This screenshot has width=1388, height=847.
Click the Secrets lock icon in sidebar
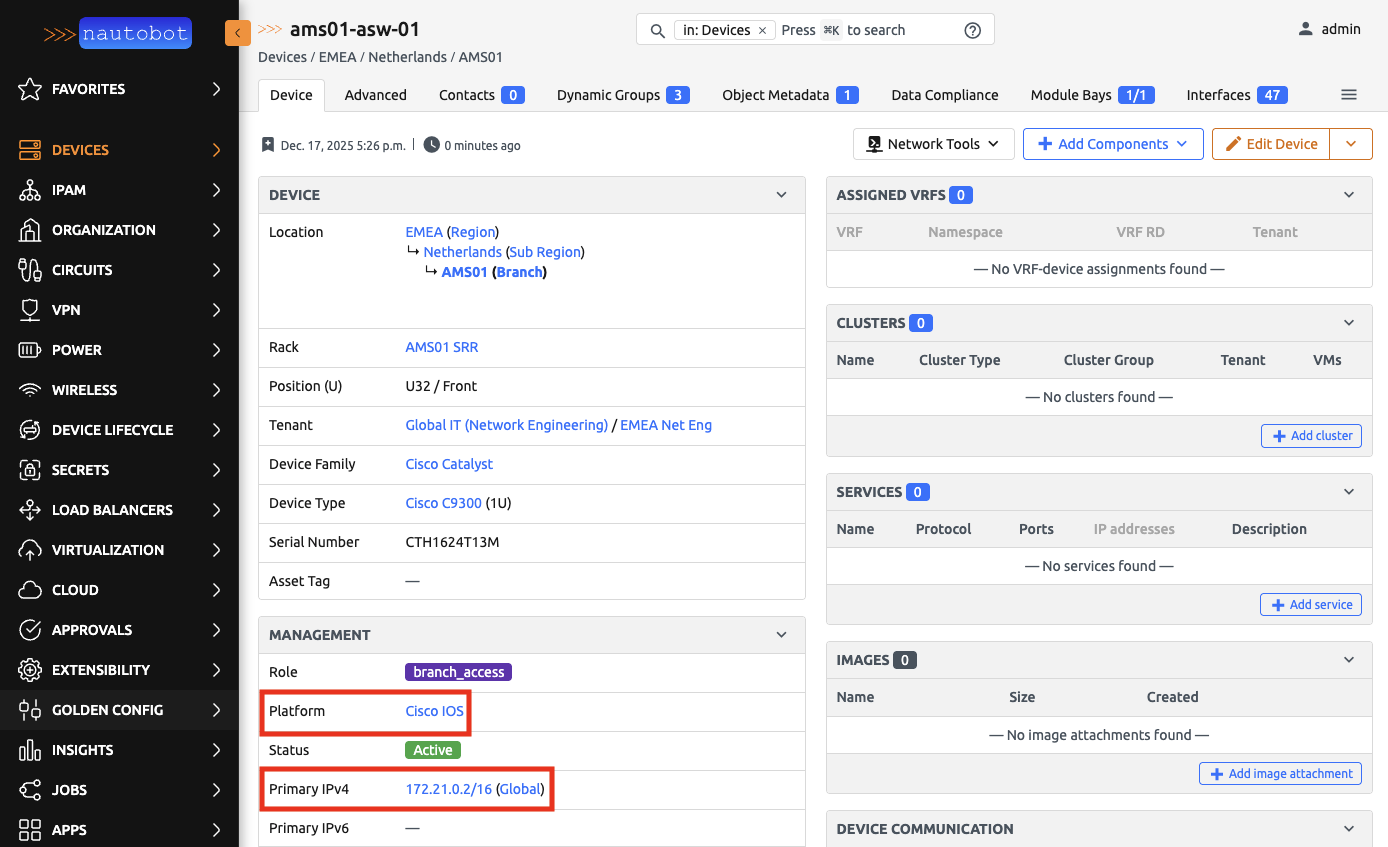(x=30, y=470)
